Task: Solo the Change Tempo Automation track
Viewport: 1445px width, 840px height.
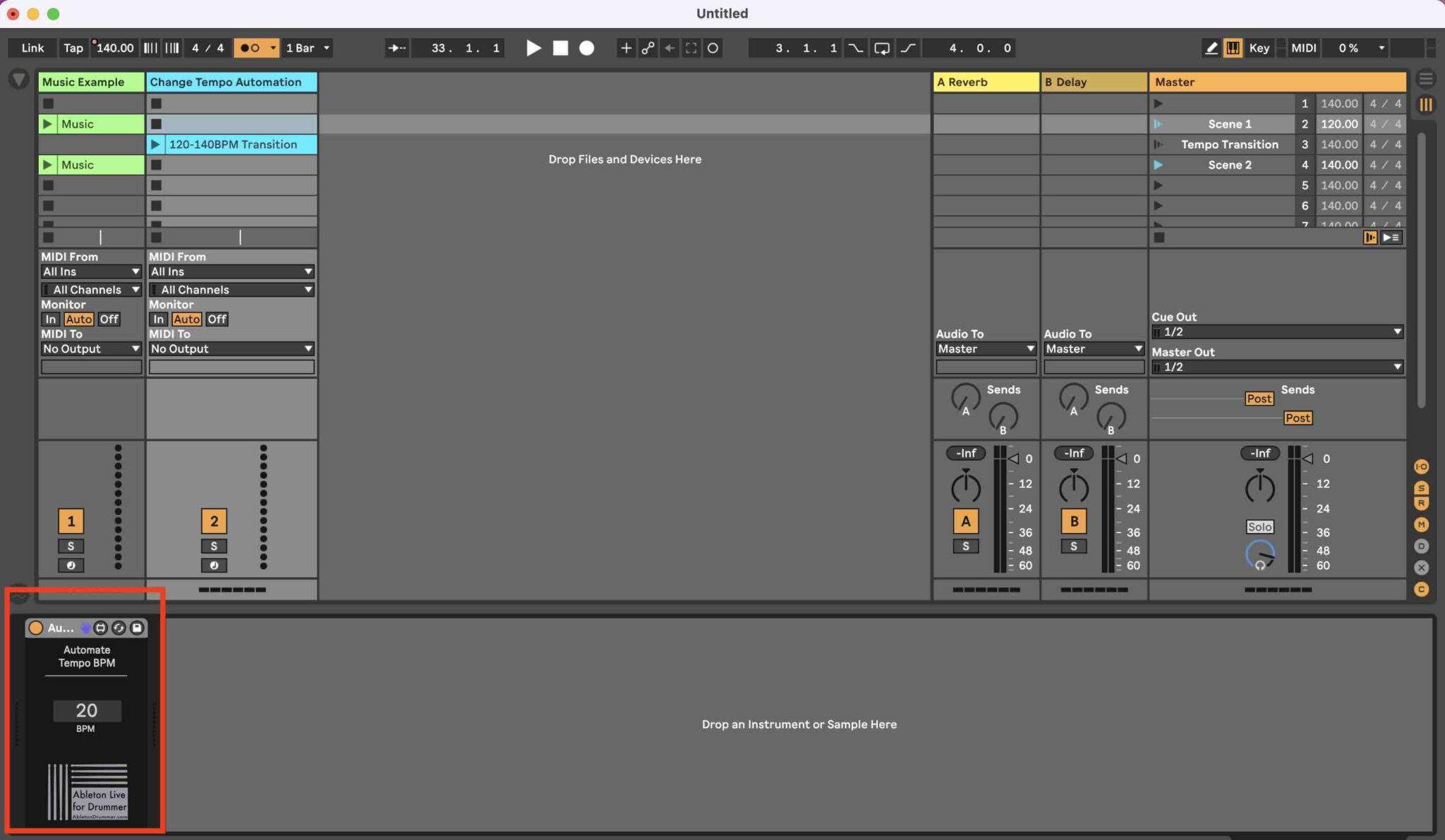Action: pyautogui.click(x=214, y=546)
